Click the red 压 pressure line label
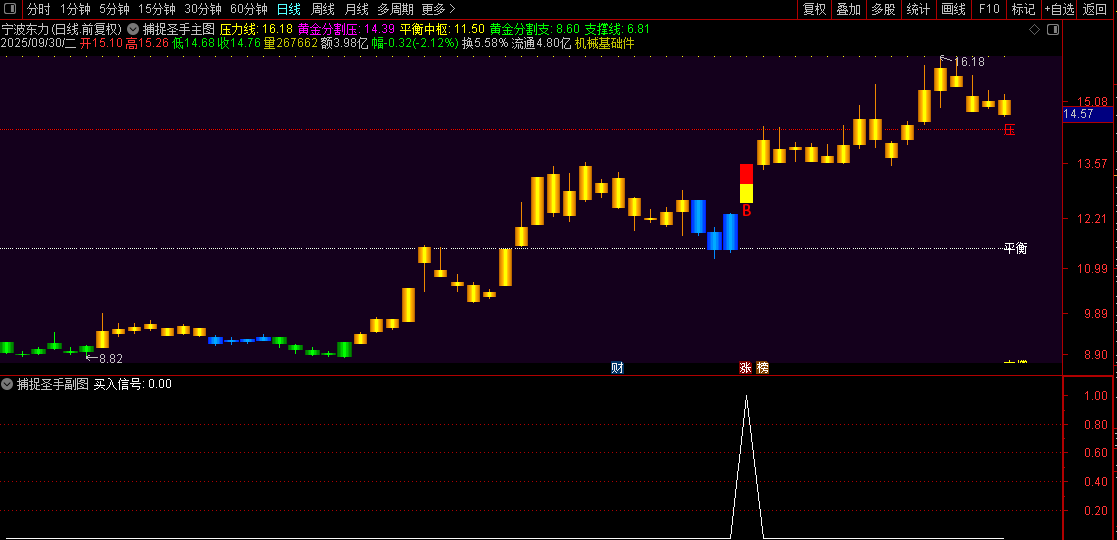The height and width of the screenshot is (540, 1117). pyautogui.click(x=1009, y=130)
